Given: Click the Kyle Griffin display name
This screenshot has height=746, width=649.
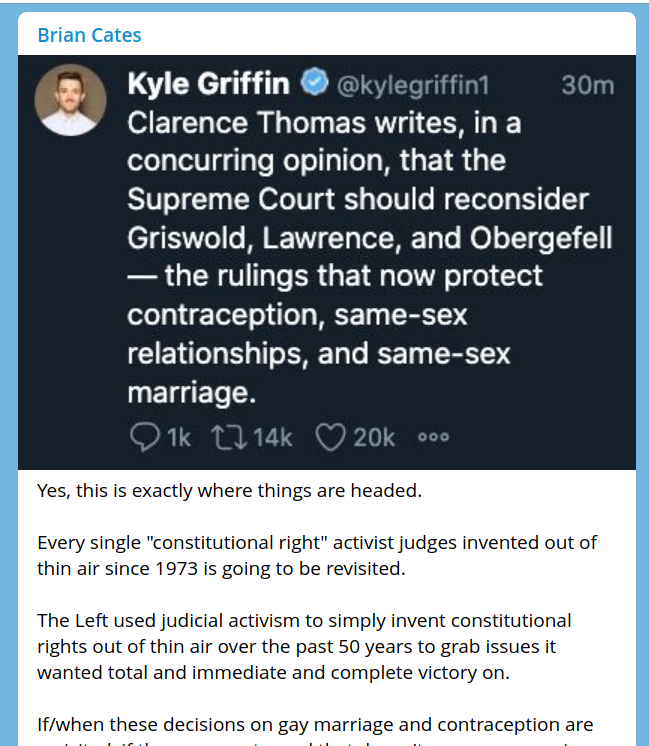Looking at the screenshot, I should (210, 85).
